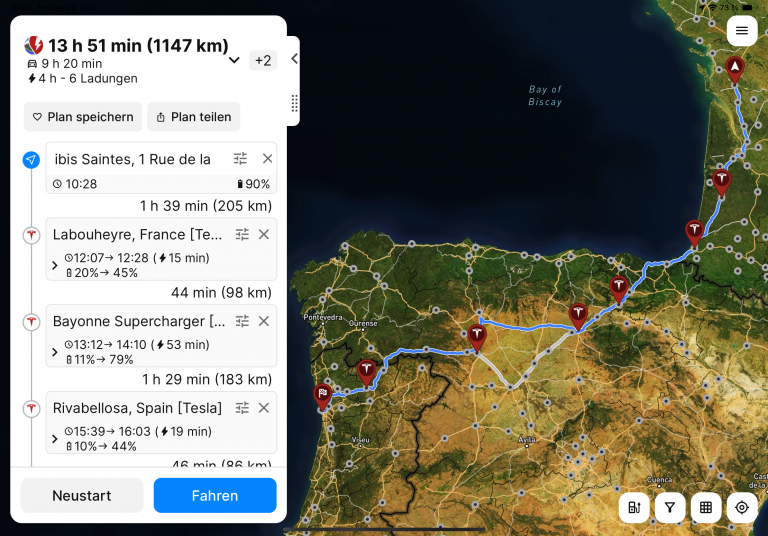Click the start location arrow icon

click(31, 160)
